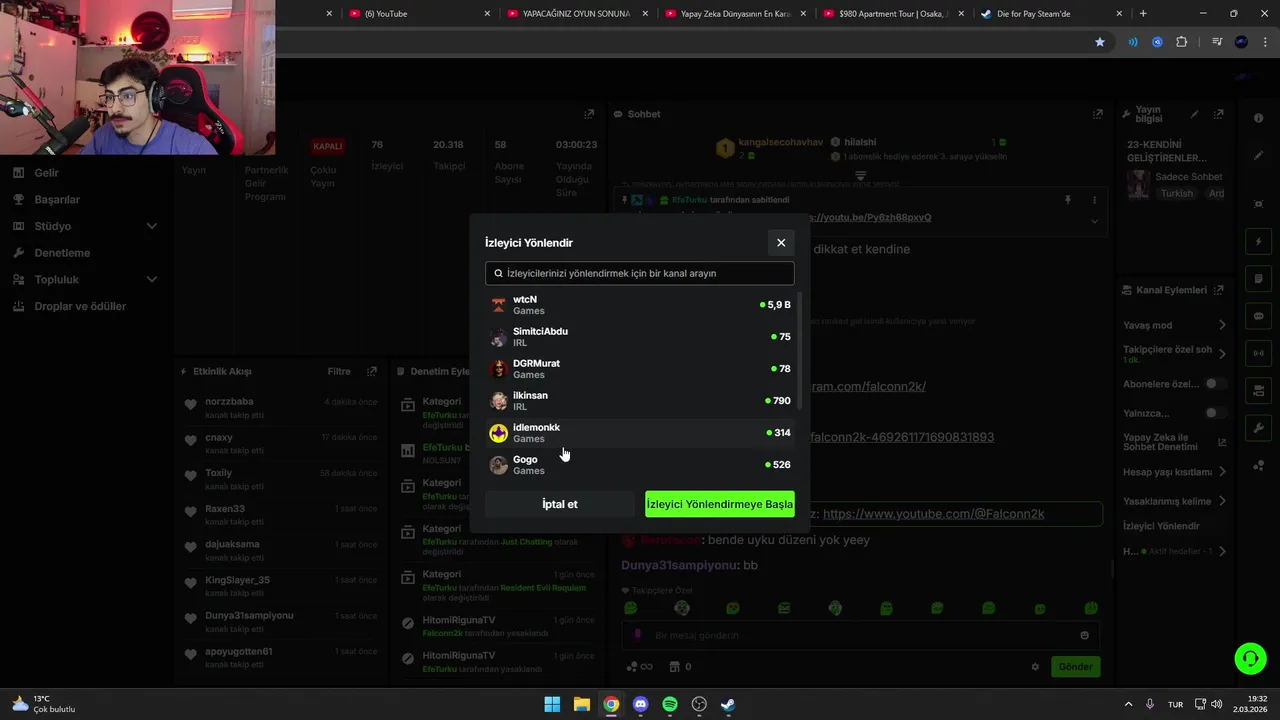1280x720 pixels.
Task: Click the channel search field in raid dialog
Action: (640, 273)
